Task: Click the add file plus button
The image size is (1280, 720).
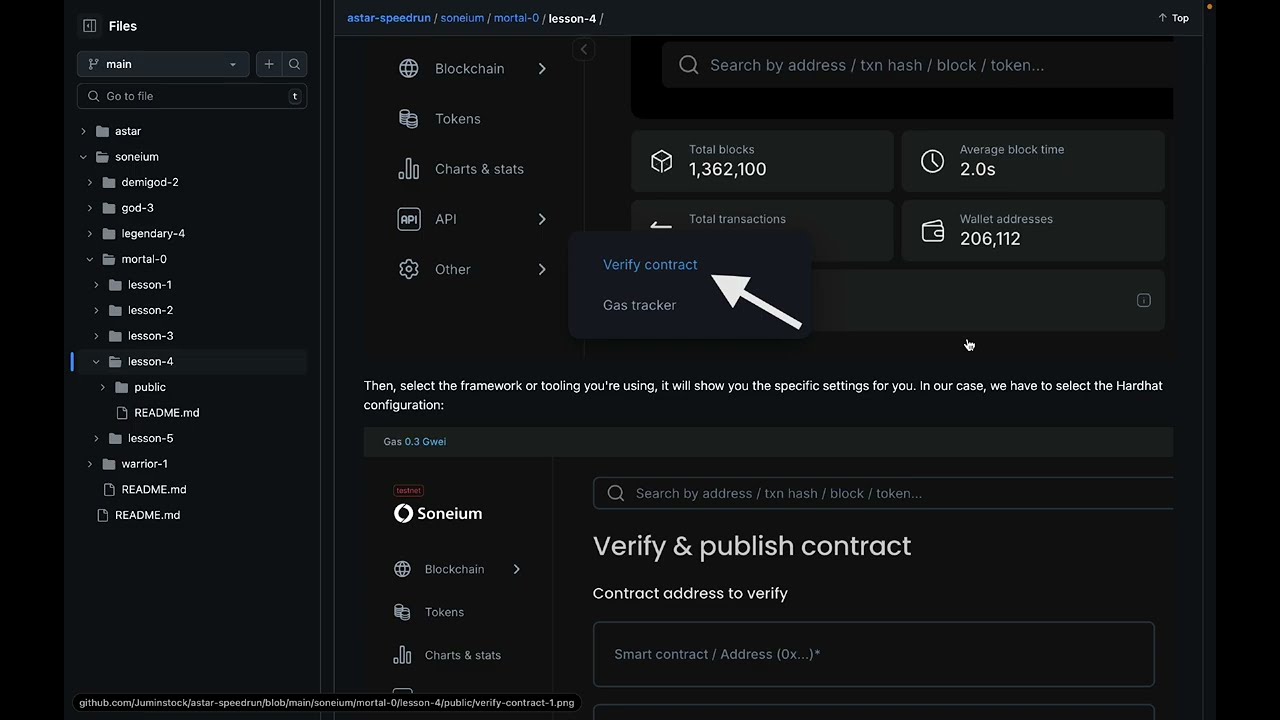Action: coord(269,64)
